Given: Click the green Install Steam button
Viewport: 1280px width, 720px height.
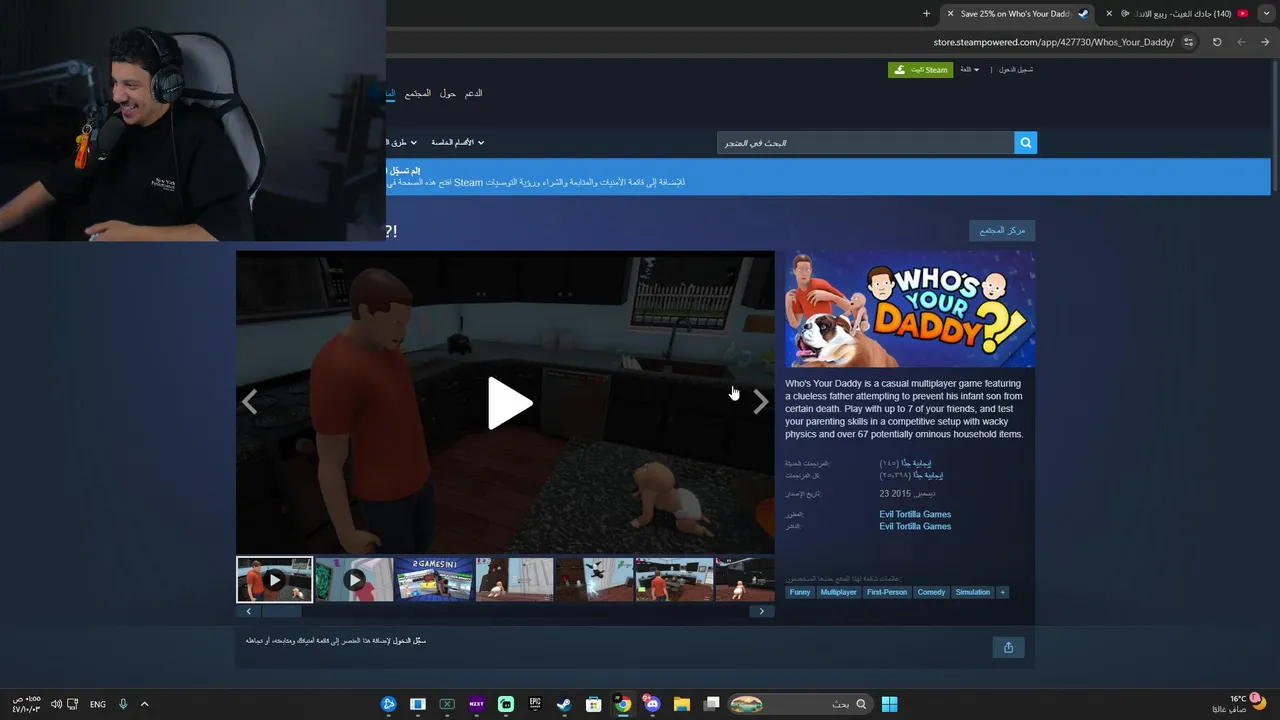Looking at the screenshot, I should click(920, 70).
